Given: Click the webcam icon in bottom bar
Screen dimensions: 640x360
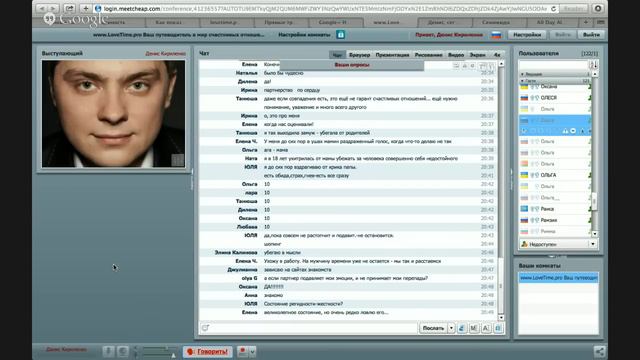Looking at the screenshot, I should [x=123, y=351].
